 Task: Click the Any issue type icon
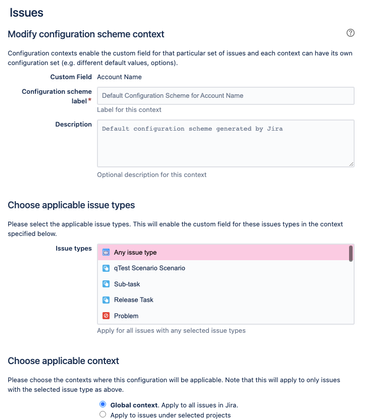click(106, 252)
